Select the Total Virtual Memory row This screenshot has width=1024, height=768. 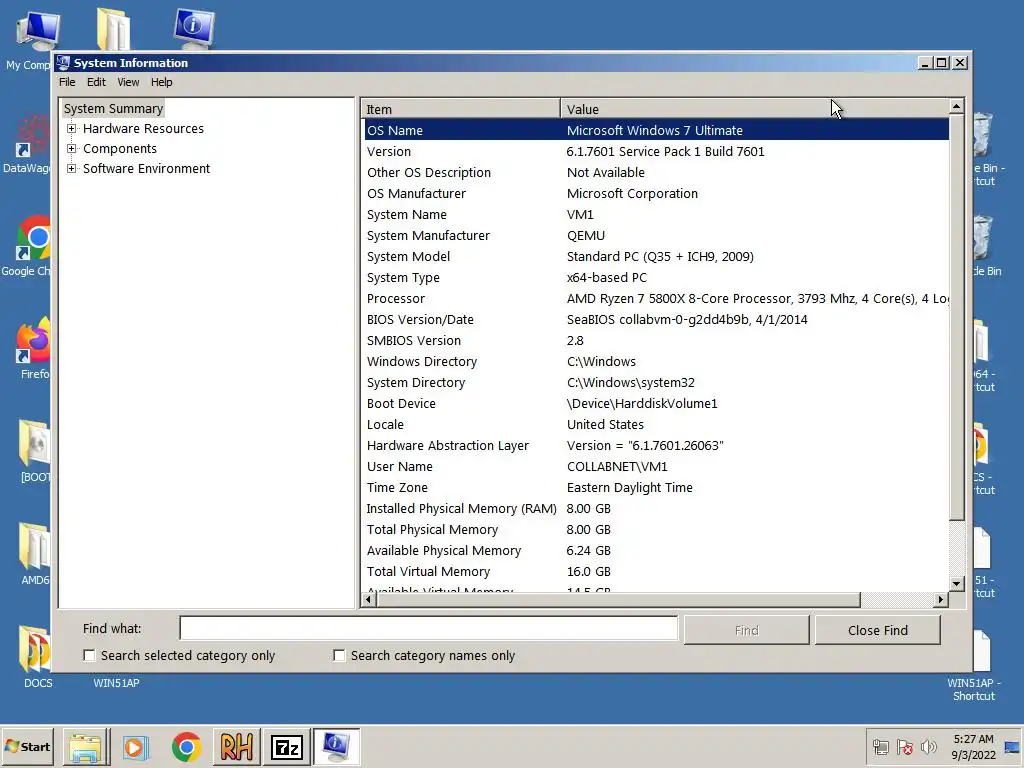[656, 571]
